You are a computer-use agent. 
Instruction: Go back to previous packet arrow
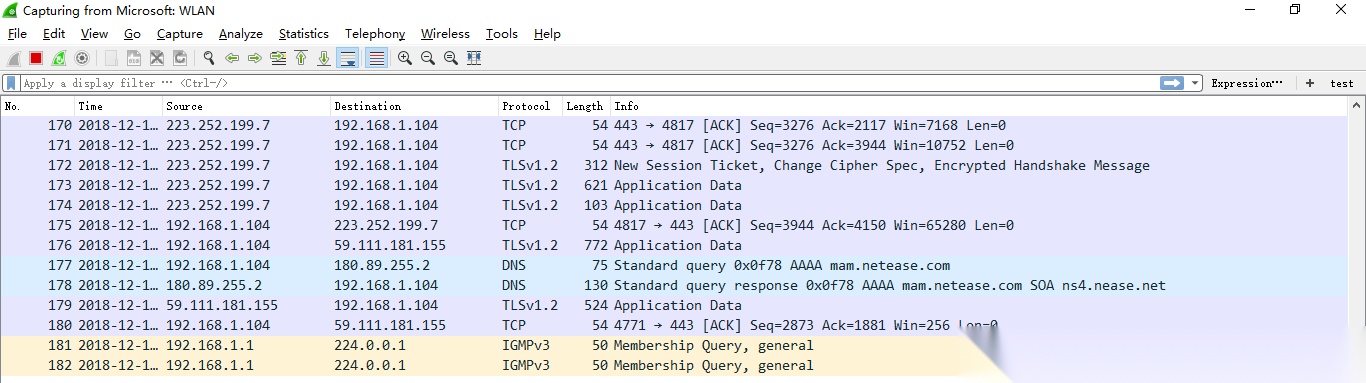(232, 58)
